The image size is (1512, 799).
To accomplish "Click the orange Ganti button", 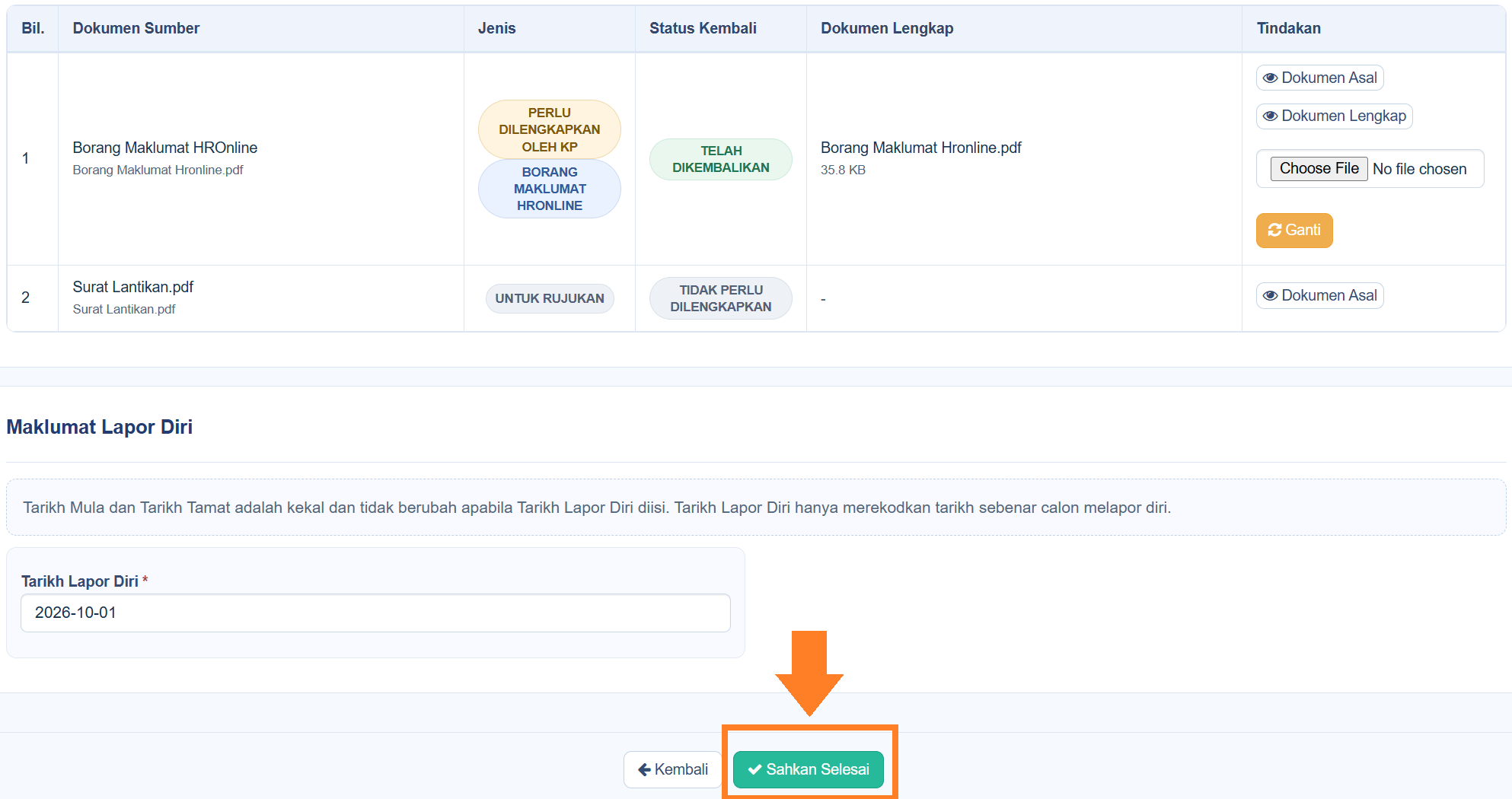I will [1294, 230].
